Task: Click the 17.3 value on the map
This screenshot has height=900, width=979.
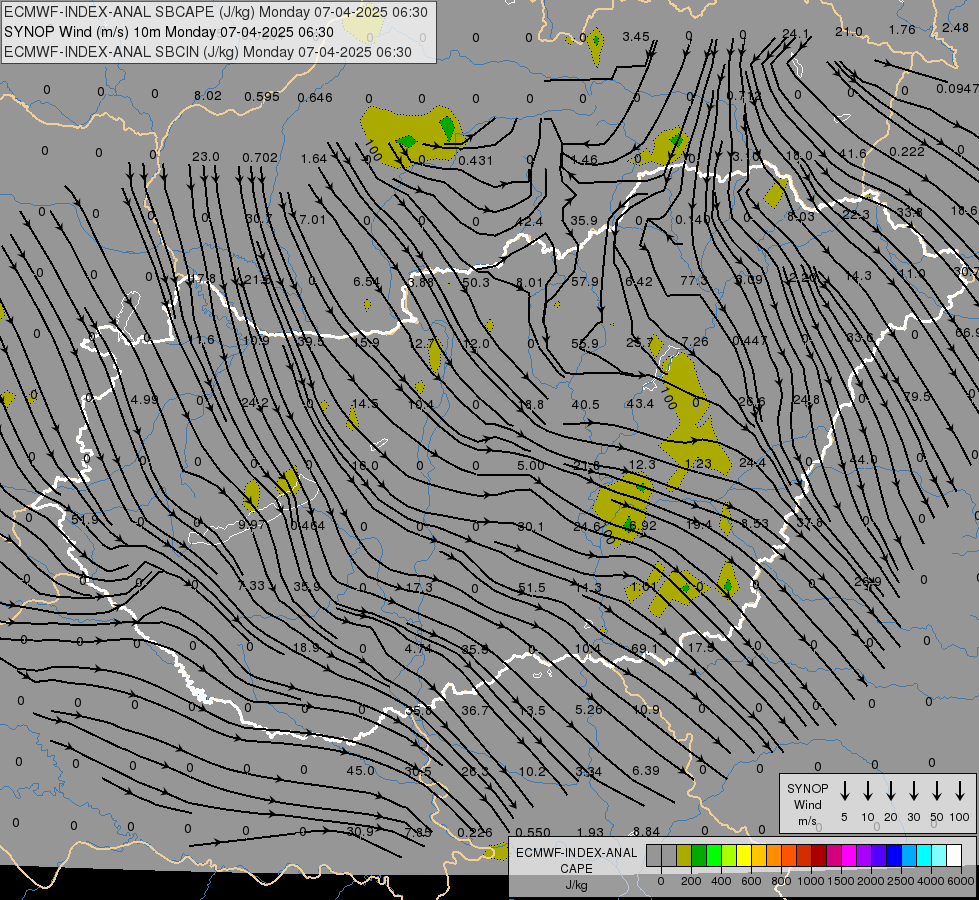Action: (419, 588)
